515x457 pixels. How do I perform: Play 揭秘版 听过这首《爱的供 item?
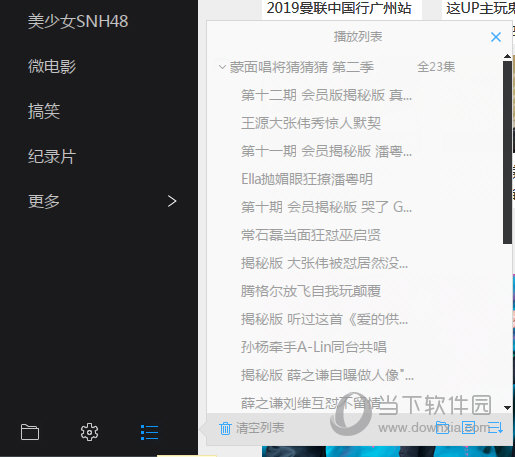coord(324,319)
